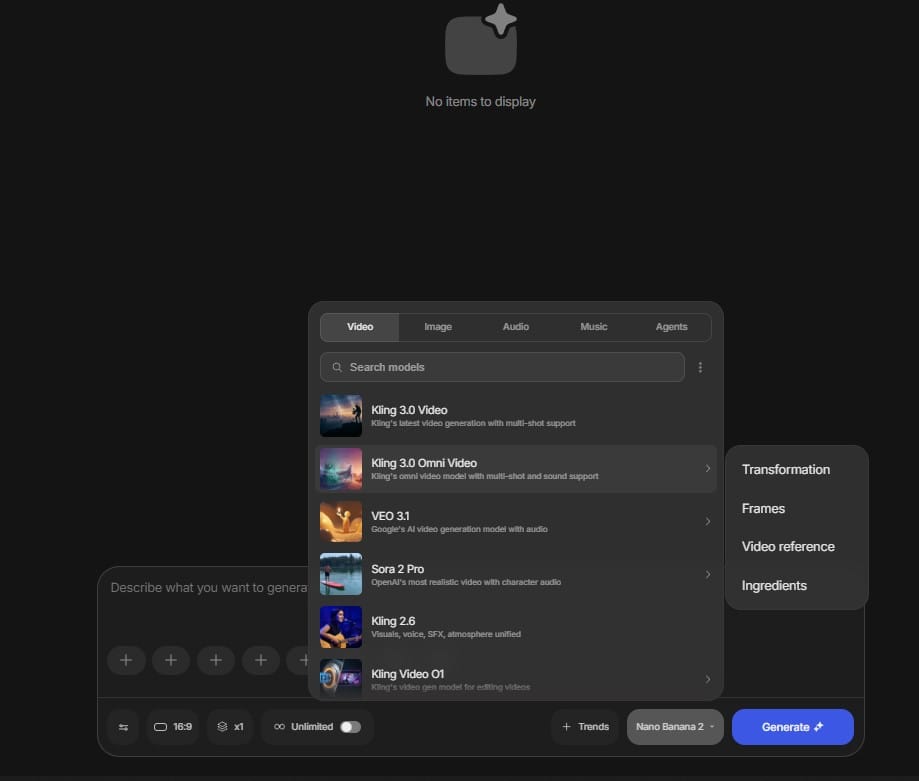Open the three-dot menu beside model search
The width and height of the screenshot is (919, 781).
700,367
